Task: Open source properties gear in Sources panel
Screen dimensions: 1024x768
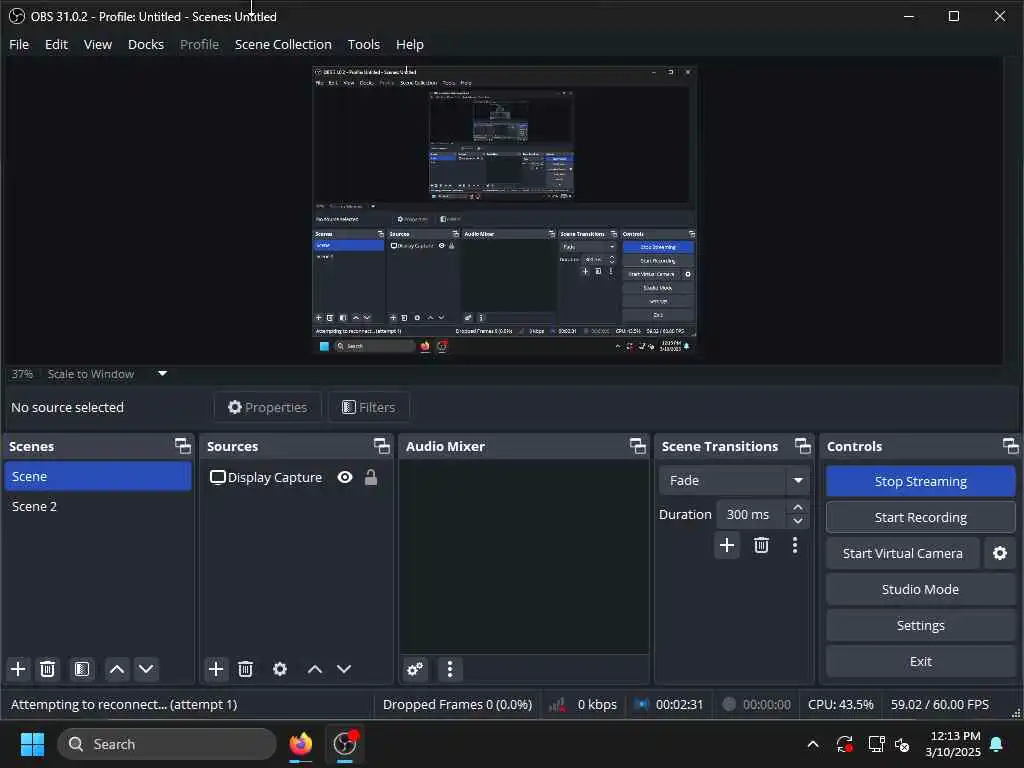Action: point(280,669)
